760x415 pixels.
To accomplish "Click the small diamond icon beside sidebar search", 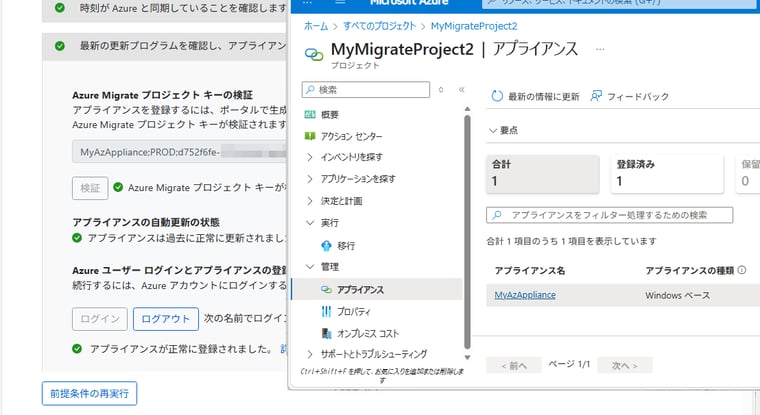I will 441,90.
